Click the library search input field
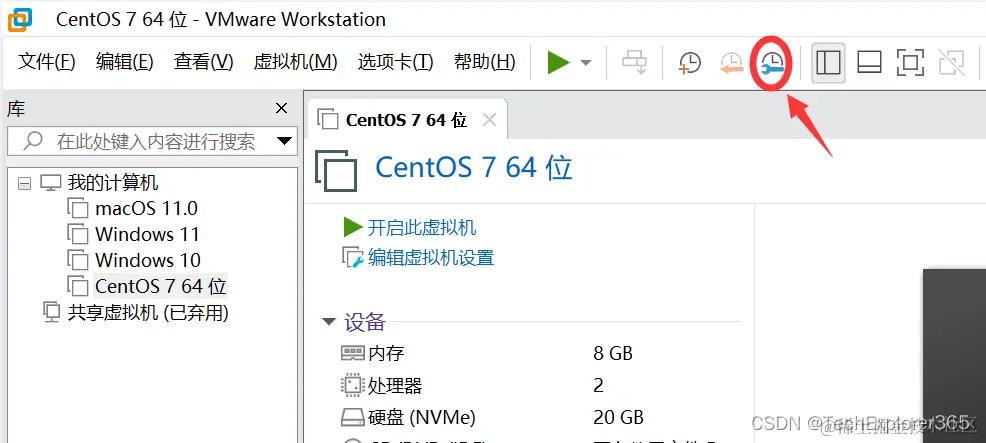 152,141
